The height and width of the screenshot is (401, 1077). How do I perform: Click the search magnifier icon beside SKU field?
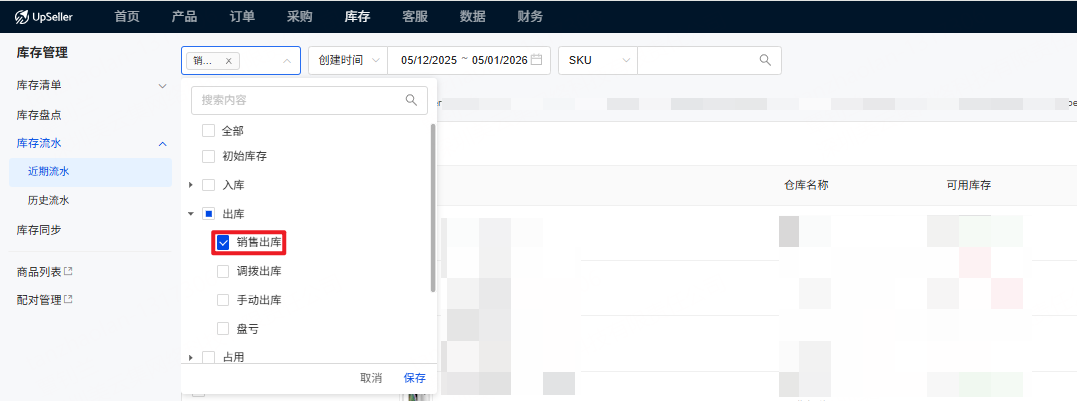(765, 60)
